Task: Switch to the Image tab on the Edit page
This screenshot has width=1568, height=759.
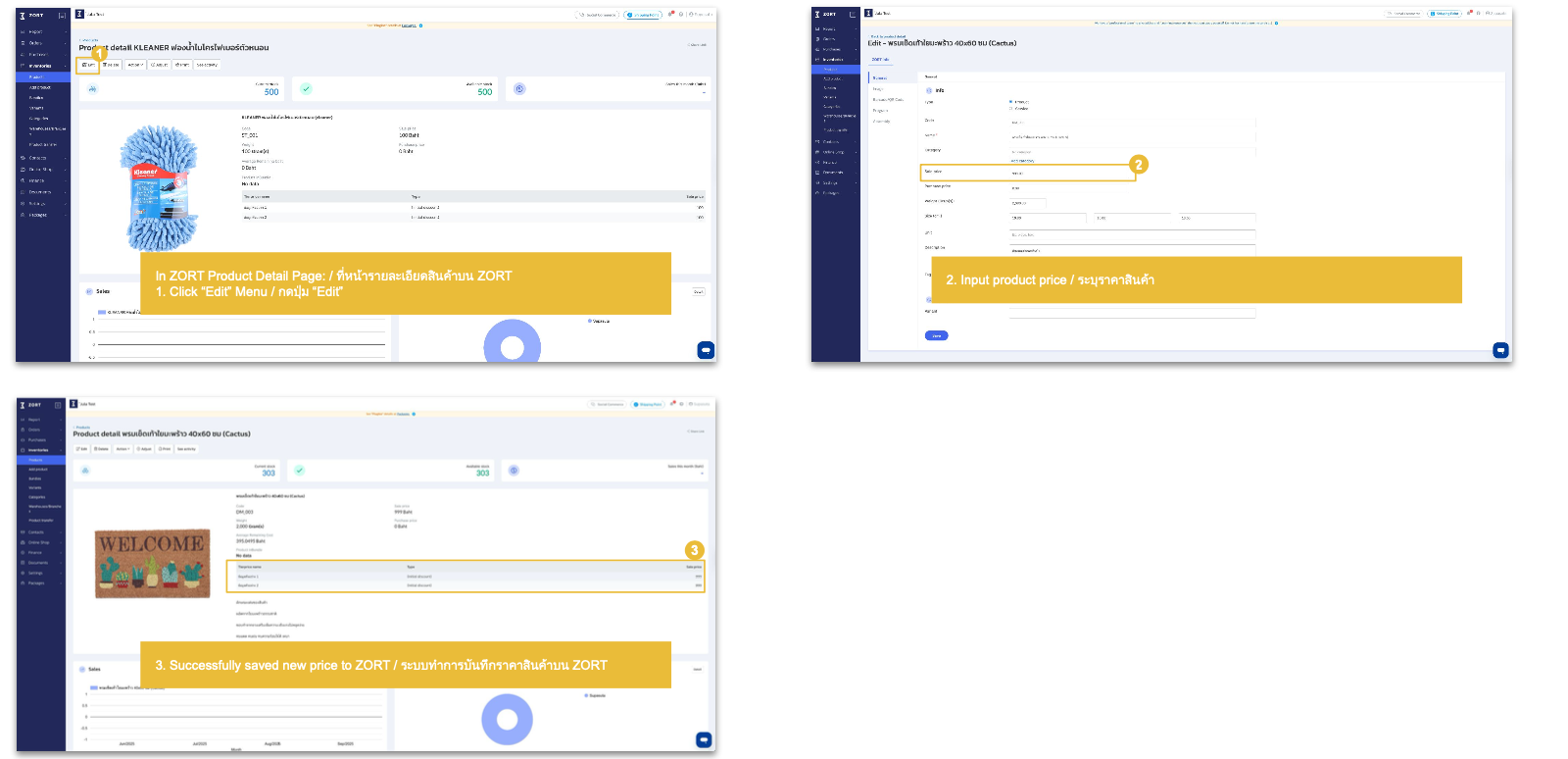Action: pyautogui.click(x=878, y=89)
